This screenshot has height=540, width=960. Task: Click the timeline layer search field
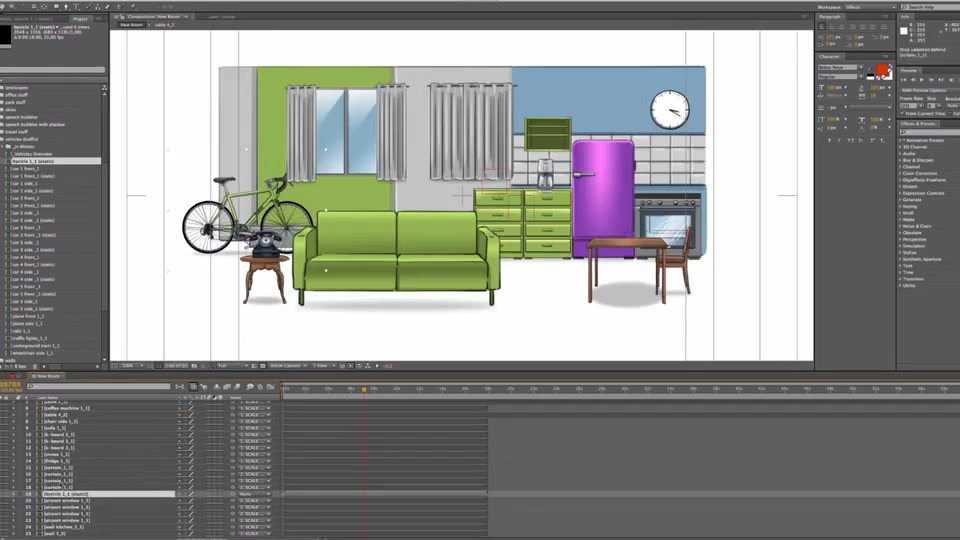click(98, 386)
